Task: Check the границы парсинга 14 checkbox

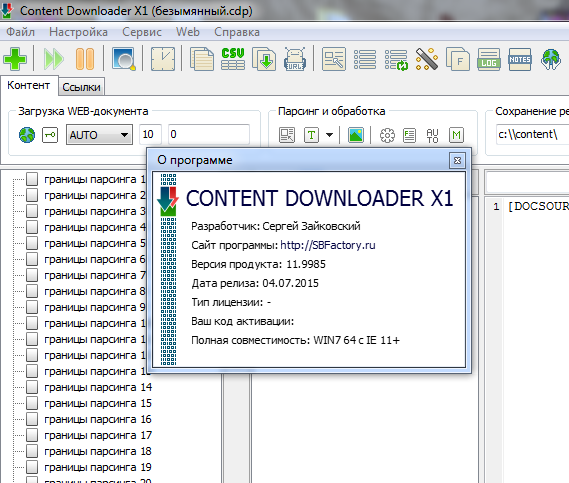Action: coord(32,387)
